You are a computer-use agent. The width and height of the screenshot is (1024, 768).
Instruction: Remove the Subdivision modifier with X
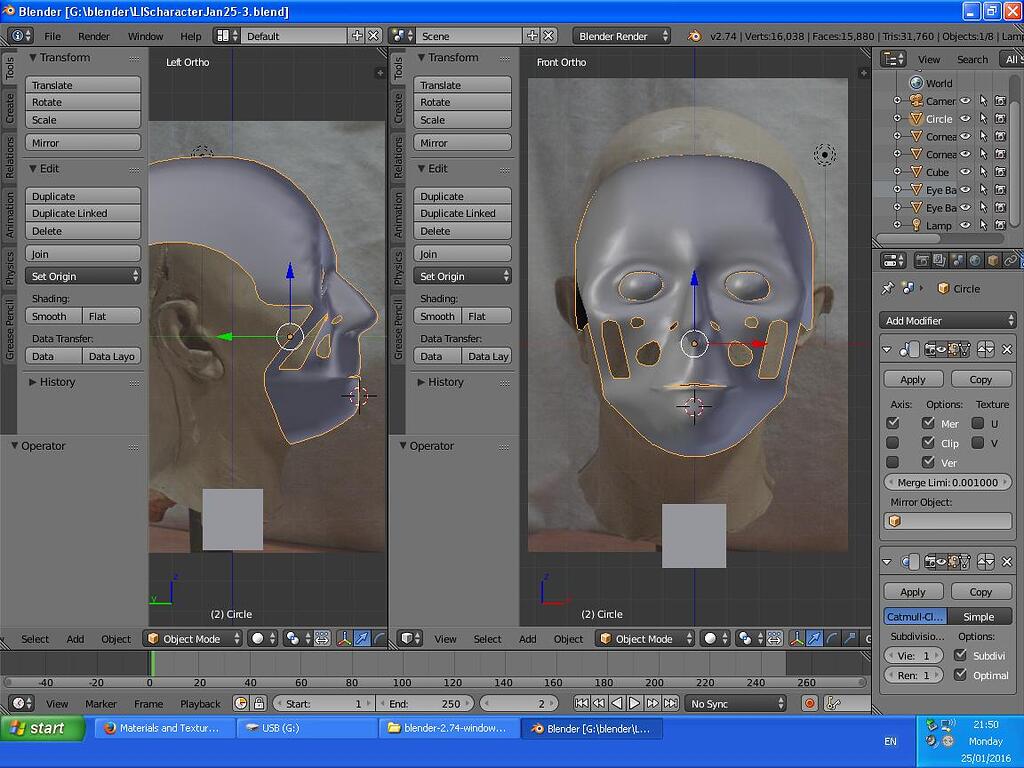coord(1007,562)
